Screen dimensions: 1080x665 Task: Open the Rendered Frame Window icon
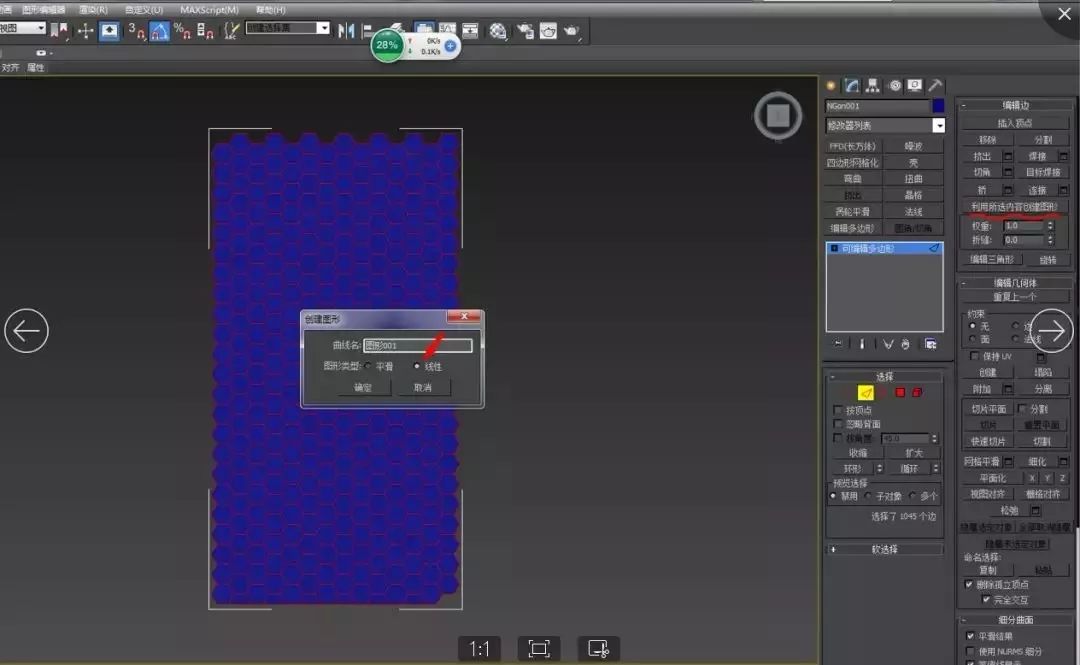(548, 31)
